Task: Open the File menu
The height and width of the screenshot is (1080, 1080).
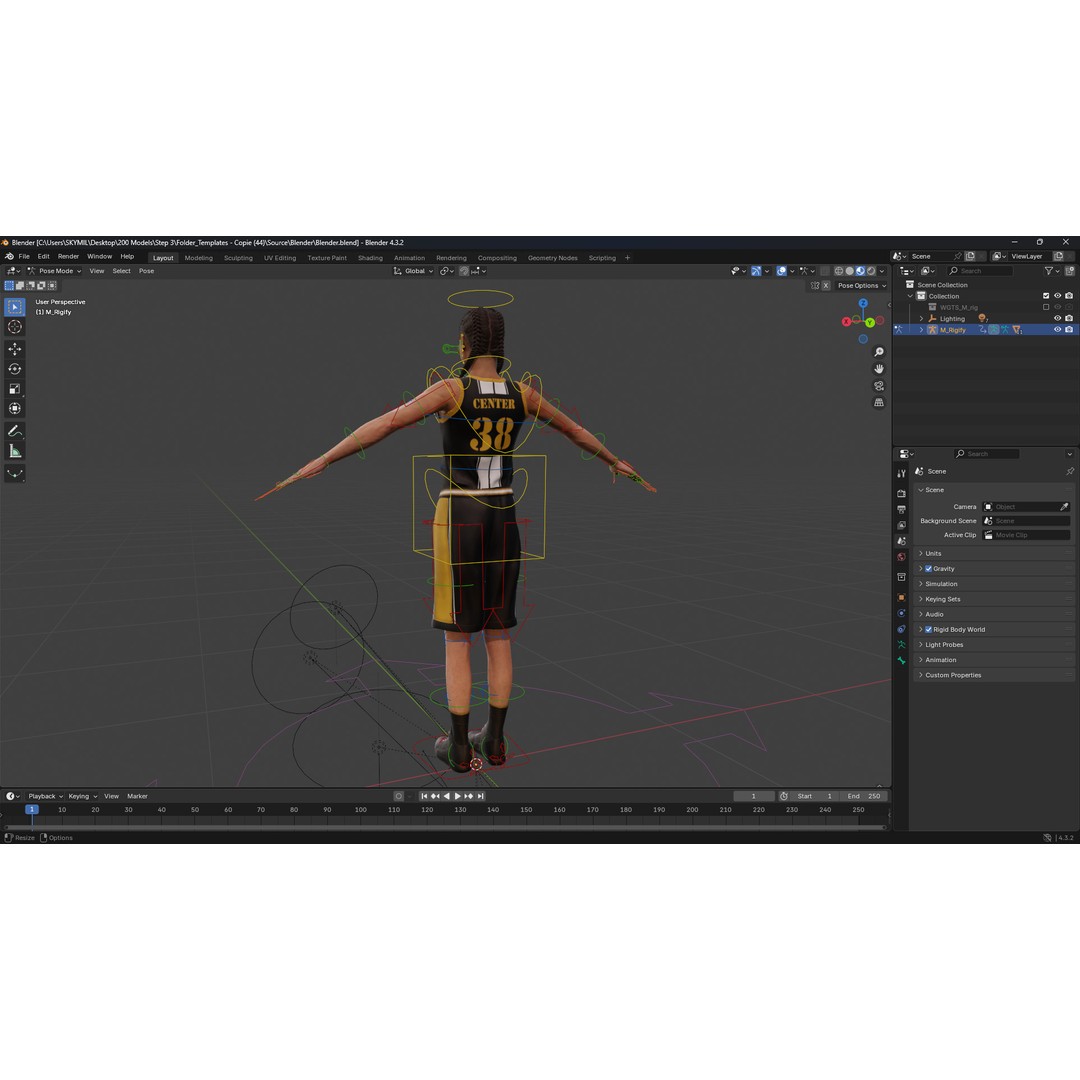Action: tap(24, 256)
